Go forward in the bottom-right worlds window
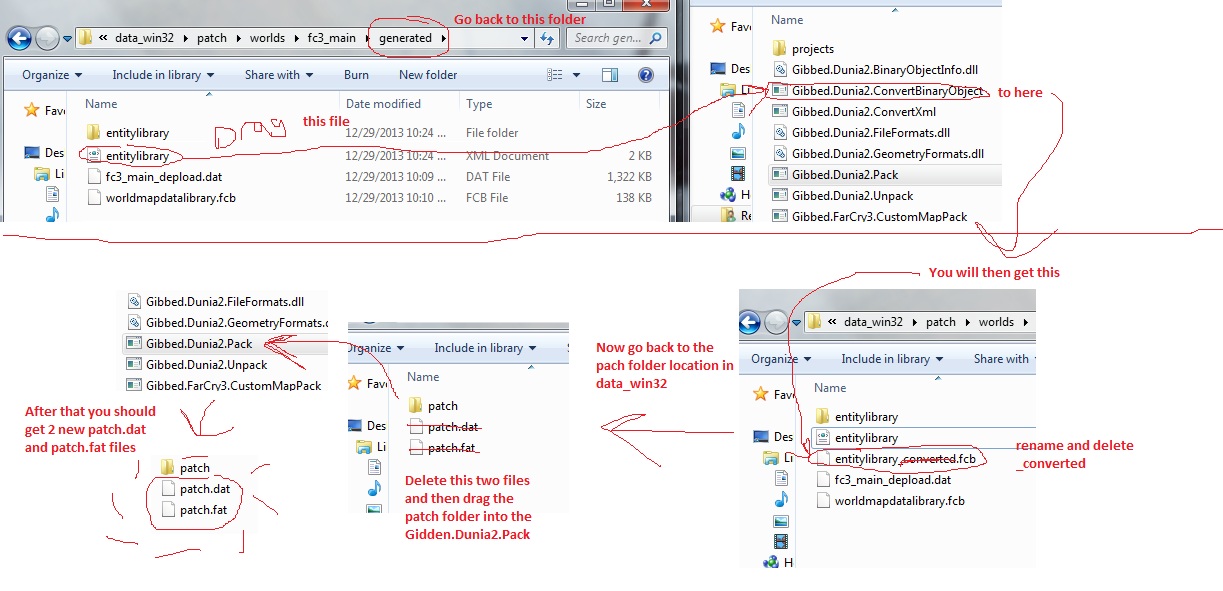The image size is (1223, 591). [777, 322]
